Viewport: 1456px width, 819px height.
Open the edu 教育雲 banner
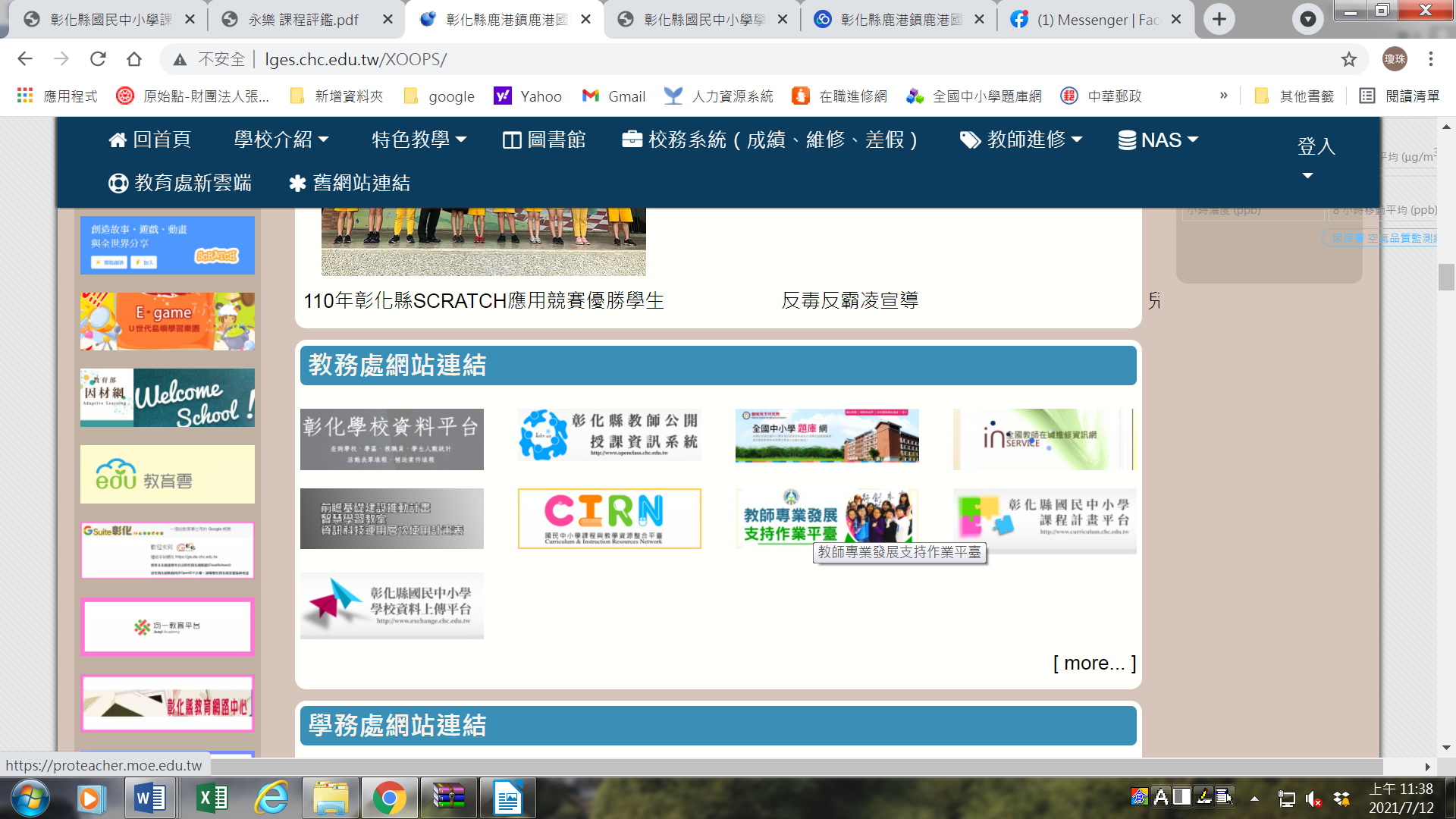pyautogui.click(x=168, y=474)
